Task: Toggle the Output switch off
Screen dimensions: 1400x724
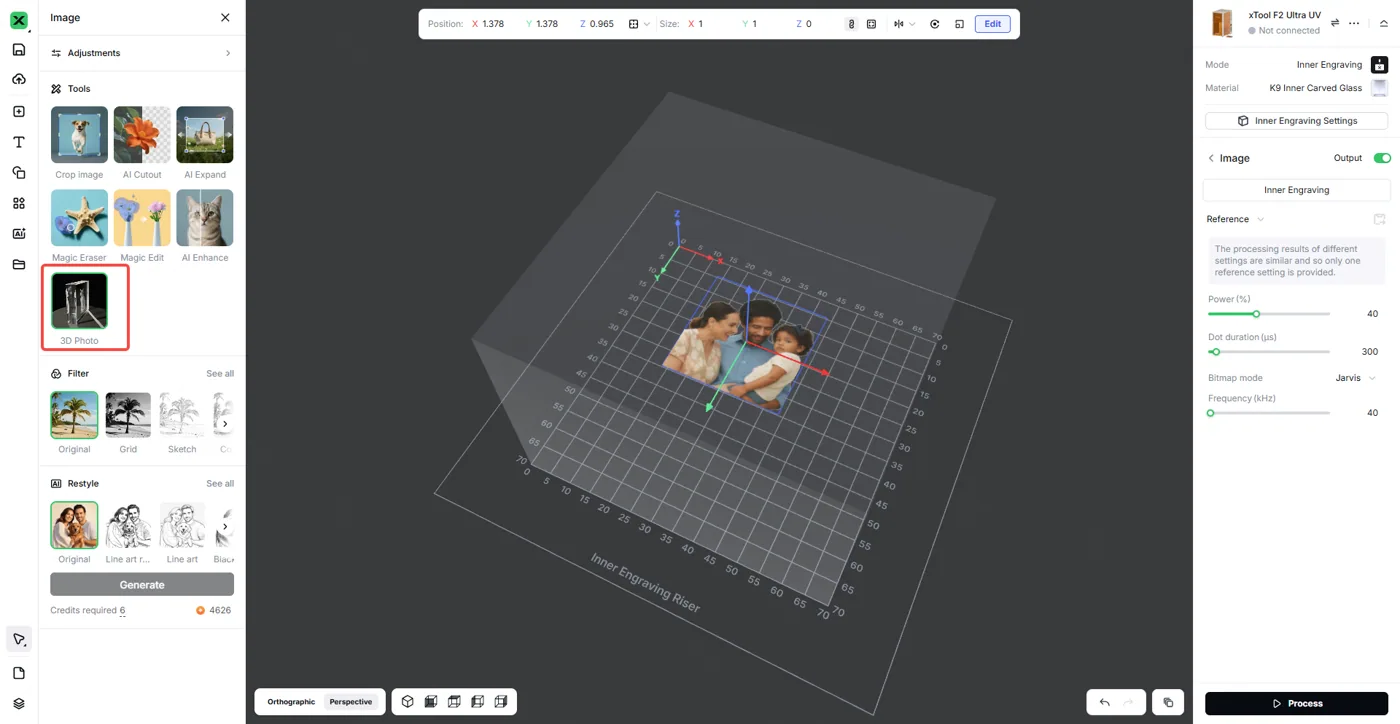Action: [1382, 158]
